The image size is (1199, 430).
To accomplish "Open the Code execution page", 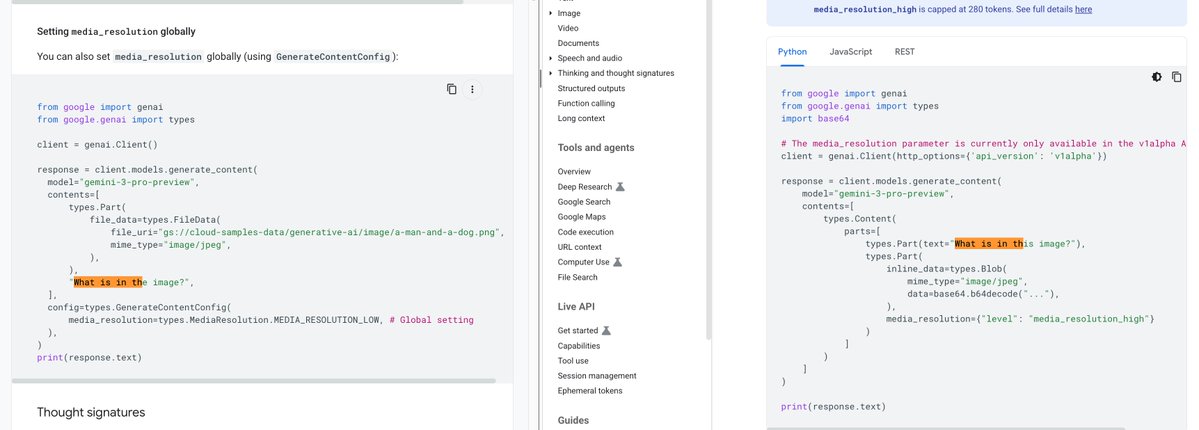I will 586,232.
